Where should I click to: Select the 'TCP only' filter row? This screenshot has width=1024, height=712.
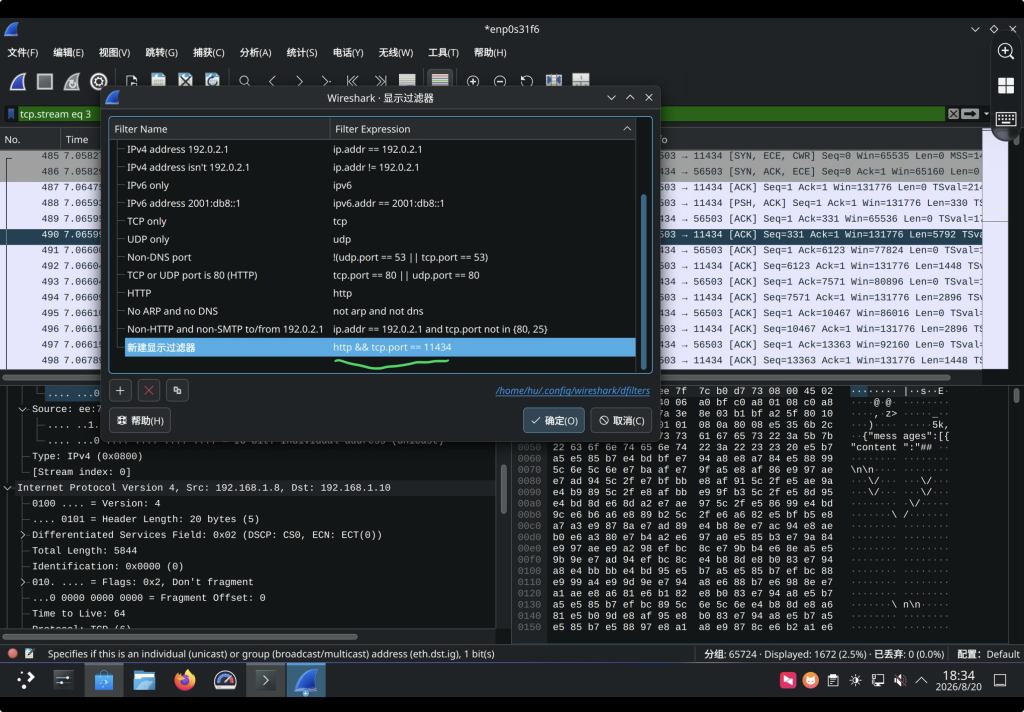coord(379,221)
